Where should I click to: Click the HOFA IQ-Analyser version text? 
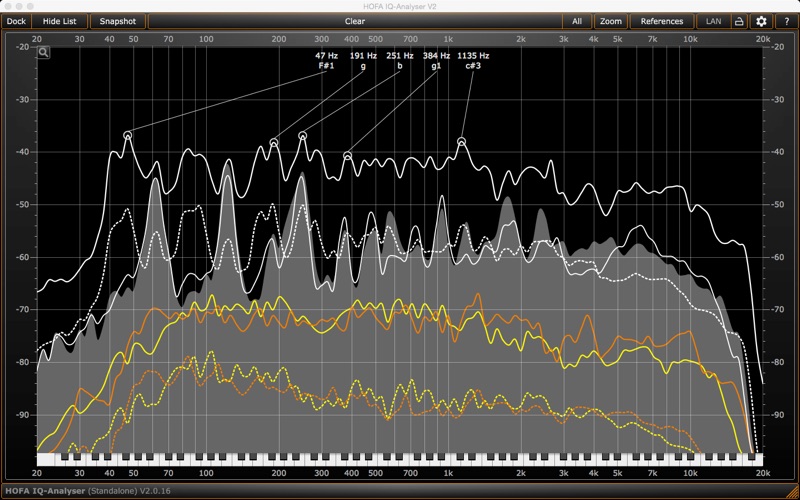pyautogui.click(x=88, y=491)
